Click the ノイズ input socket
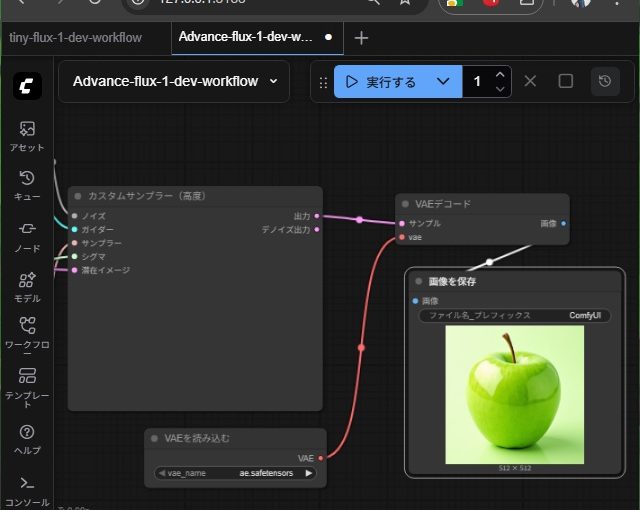The width and height of the screenshot is (640, 510). click(74, 216)
